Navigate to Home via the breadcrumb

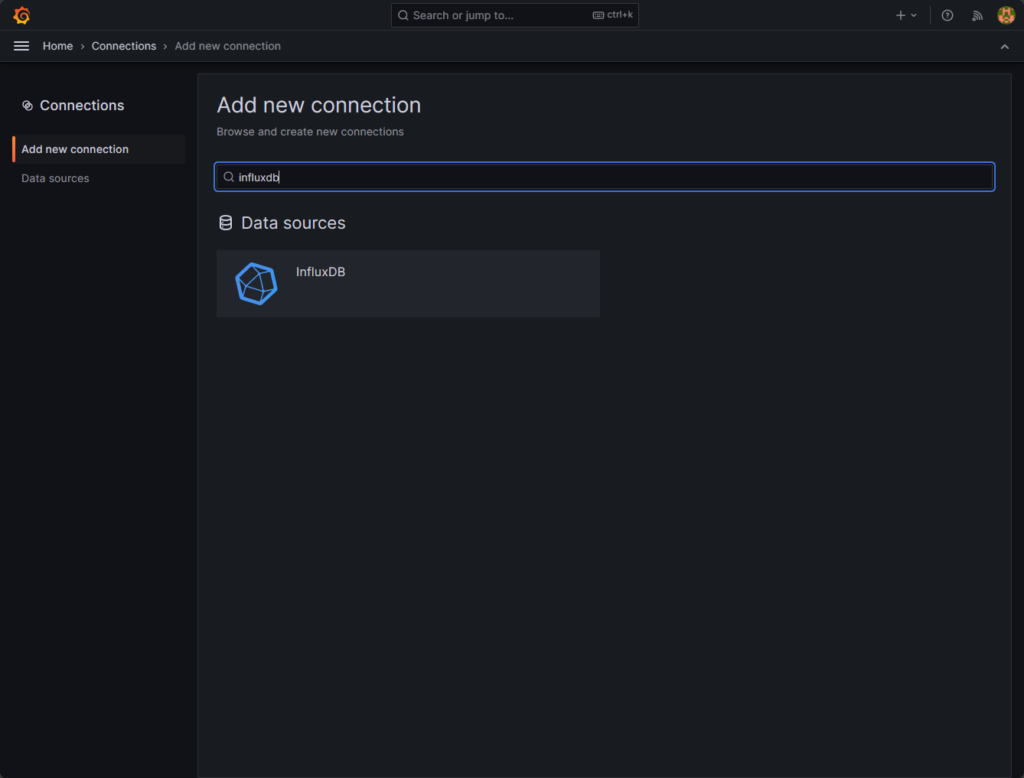coord(57,46)
